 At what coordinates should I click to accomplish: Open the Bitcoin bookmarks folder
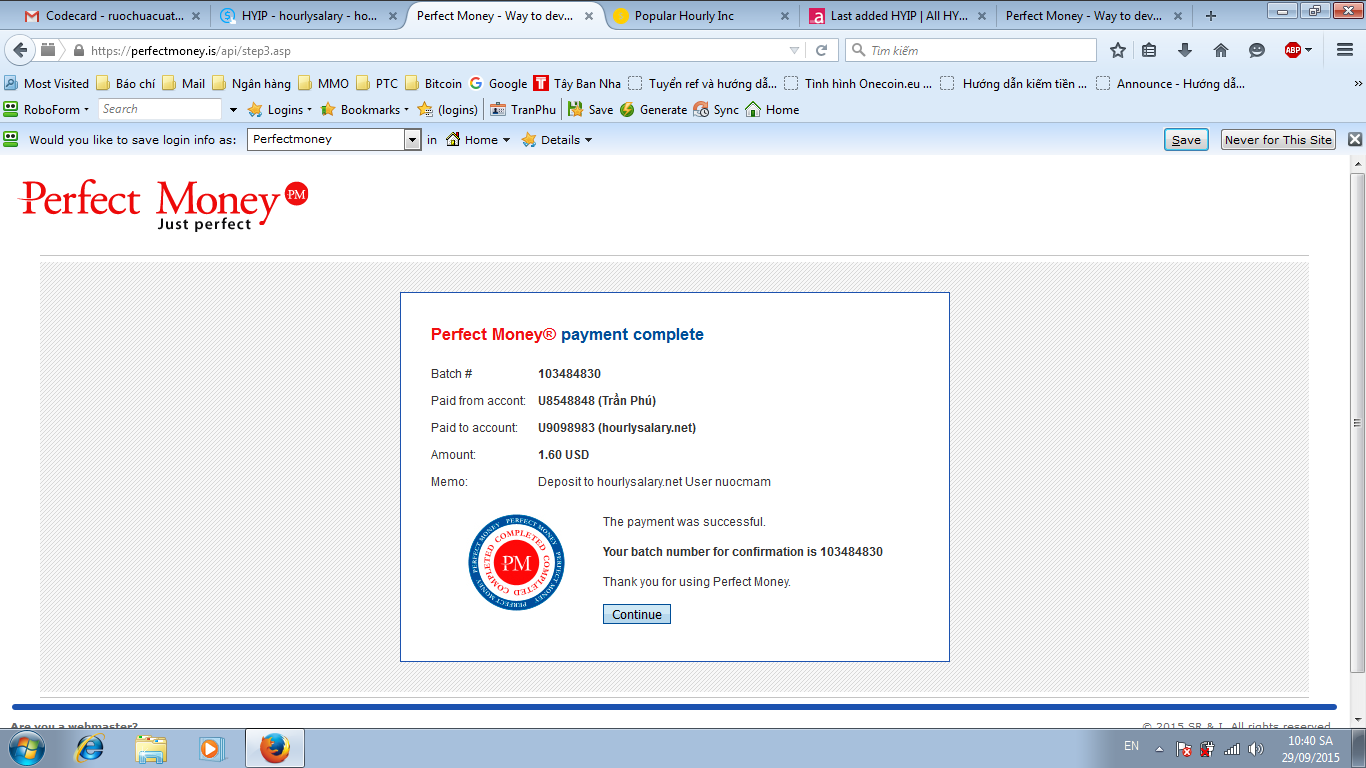point(433,84)
